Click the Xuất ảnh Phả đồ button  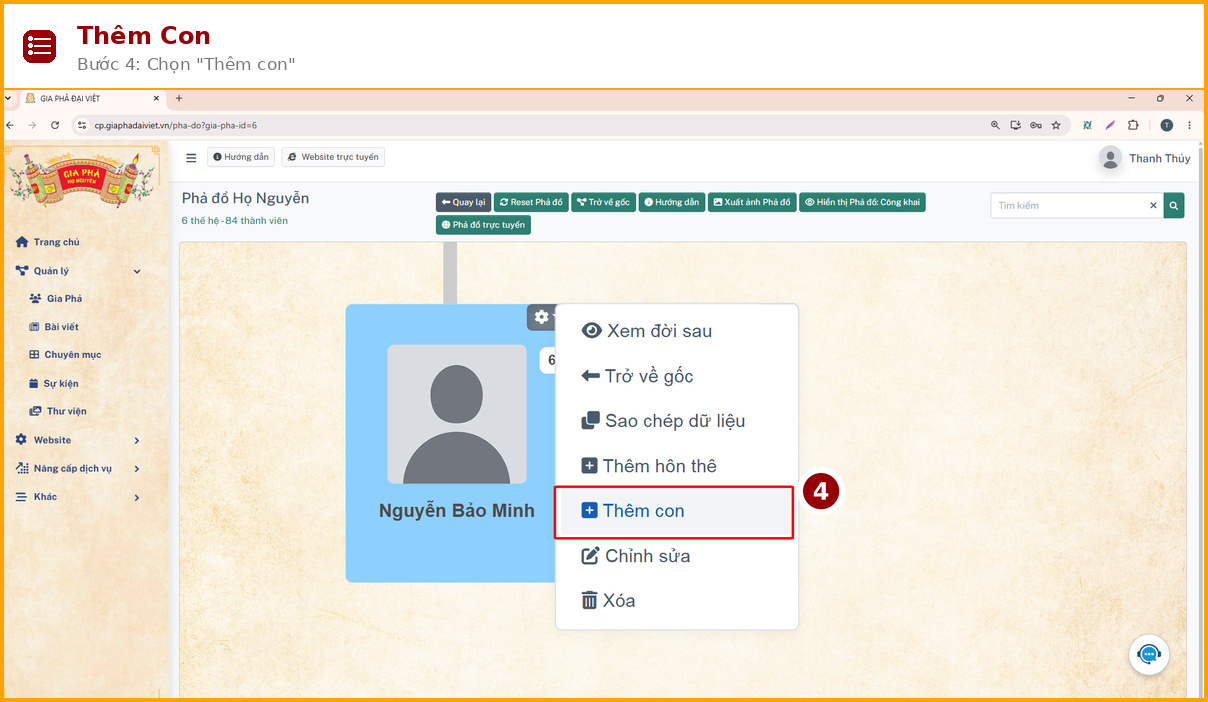pyautogui.click(x=751, y=202)
